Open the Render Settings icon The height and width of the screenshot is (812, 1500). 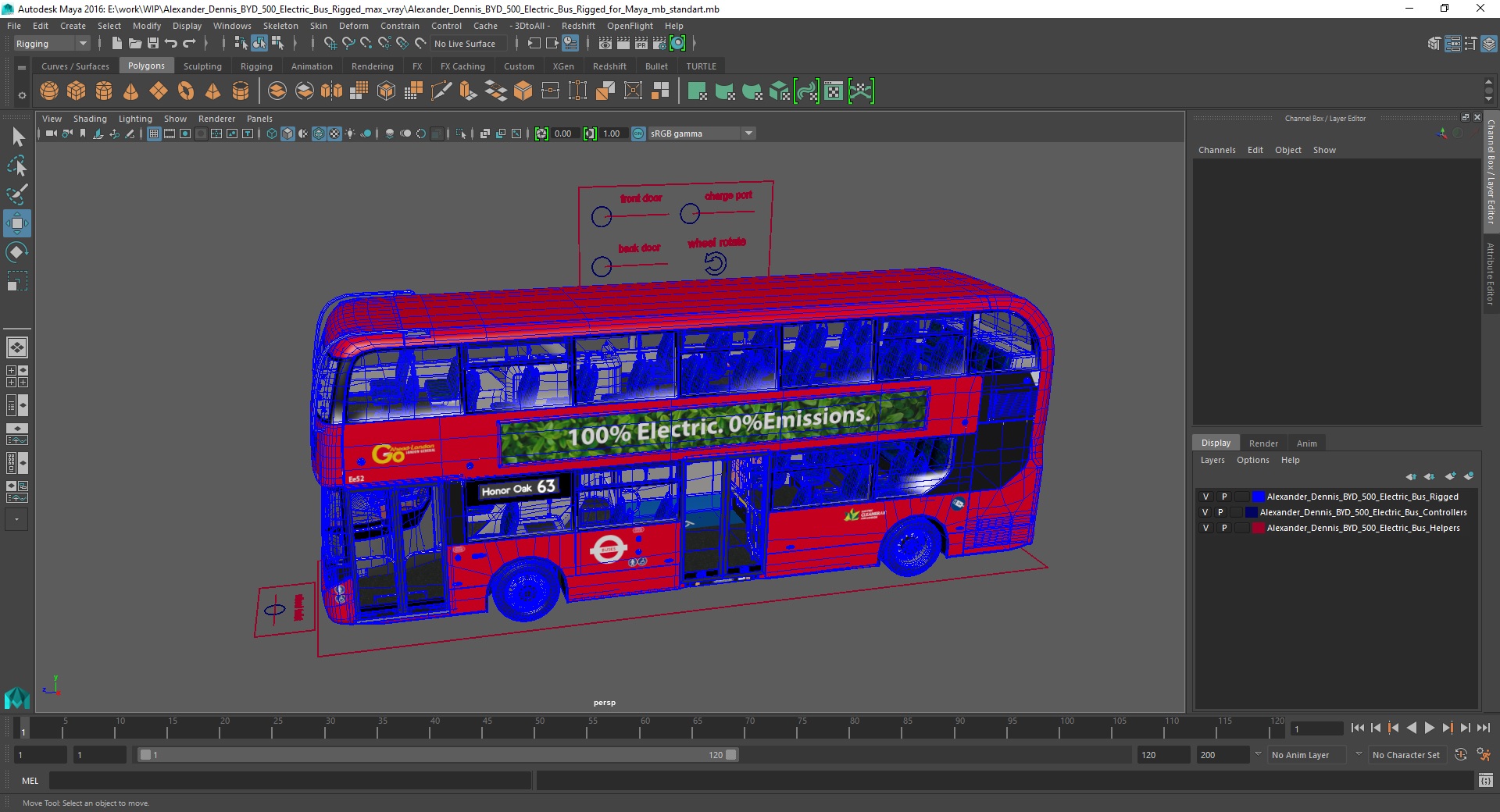(659, 44)
